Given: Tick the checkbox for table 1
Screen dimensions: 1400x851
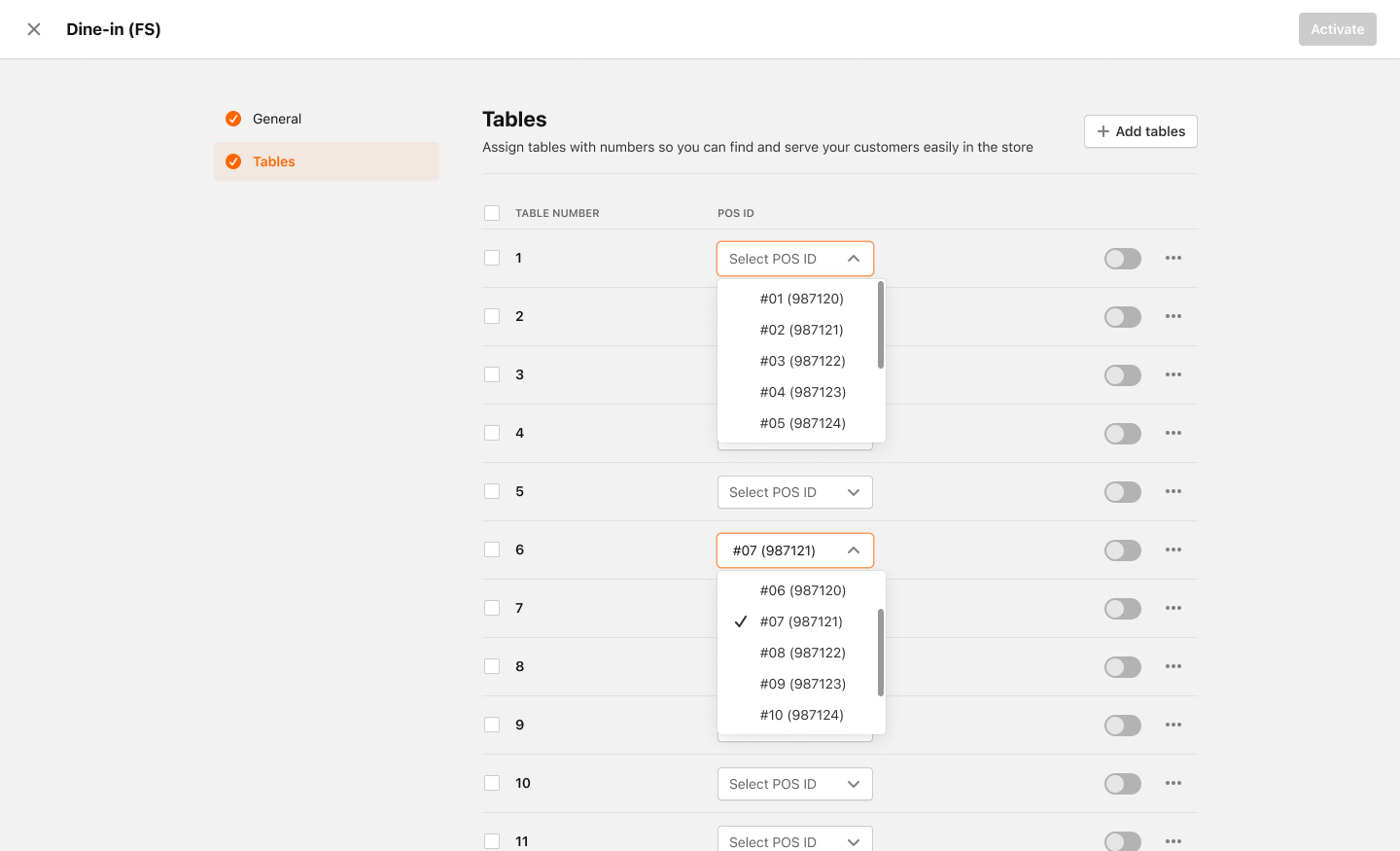Looking at the screenshot, I should 492,258.
